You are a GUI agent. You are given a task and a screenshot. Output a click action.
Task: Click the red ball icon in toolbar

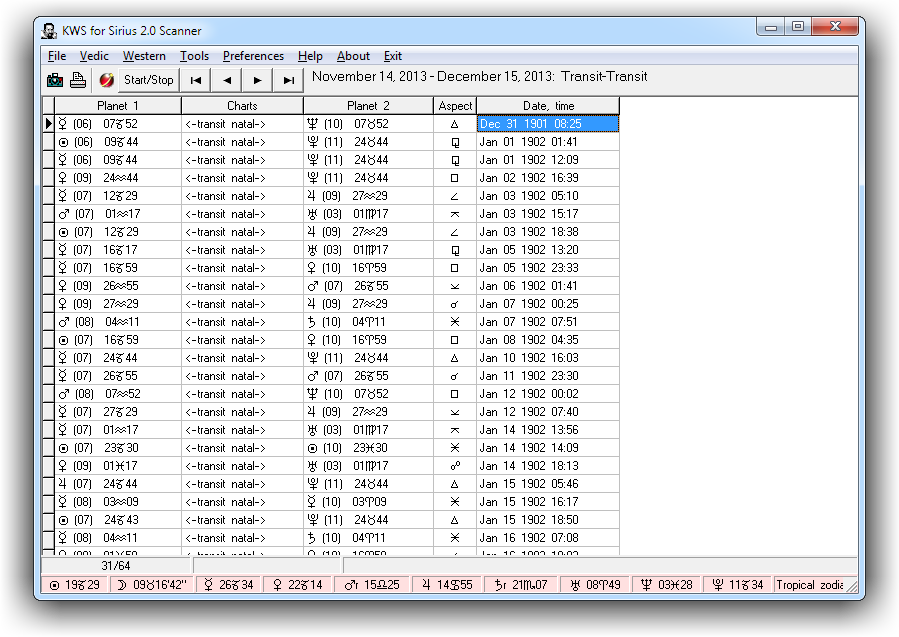[x=106, y=80]
